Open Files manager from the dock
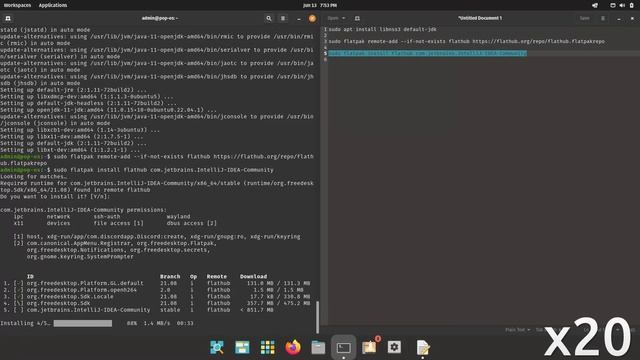This screenshot has height=360, width=640. click(318, 347)
